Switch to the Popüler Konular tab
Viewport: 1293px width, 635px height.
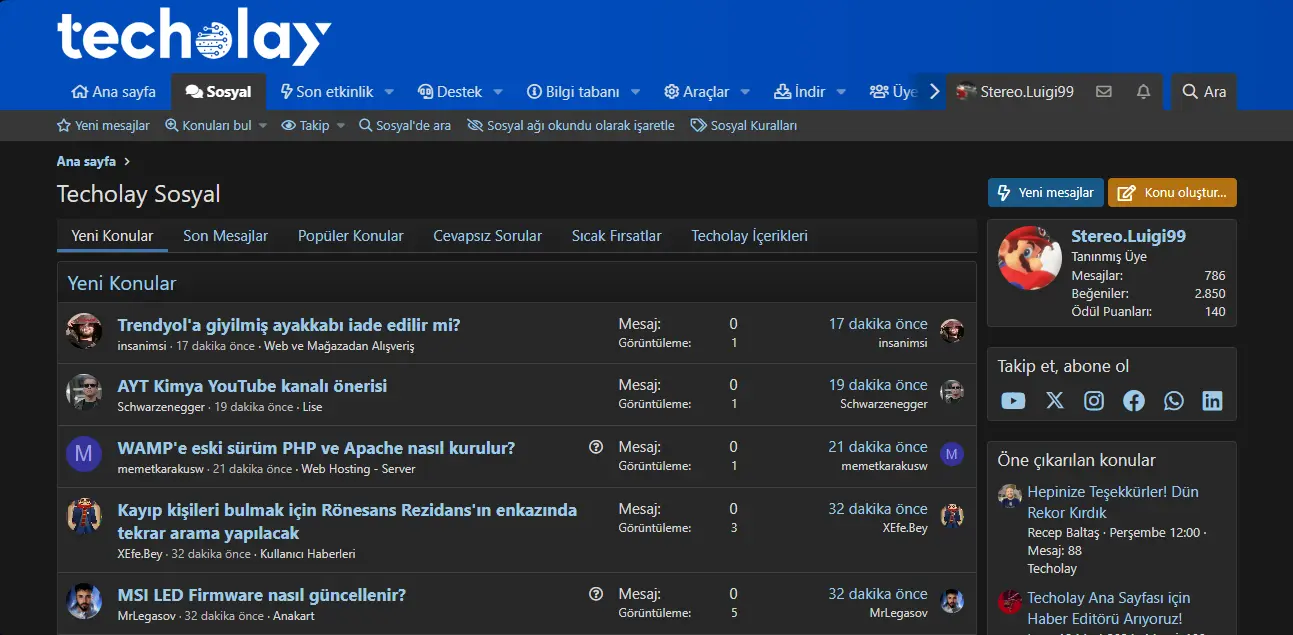[351, 236]
